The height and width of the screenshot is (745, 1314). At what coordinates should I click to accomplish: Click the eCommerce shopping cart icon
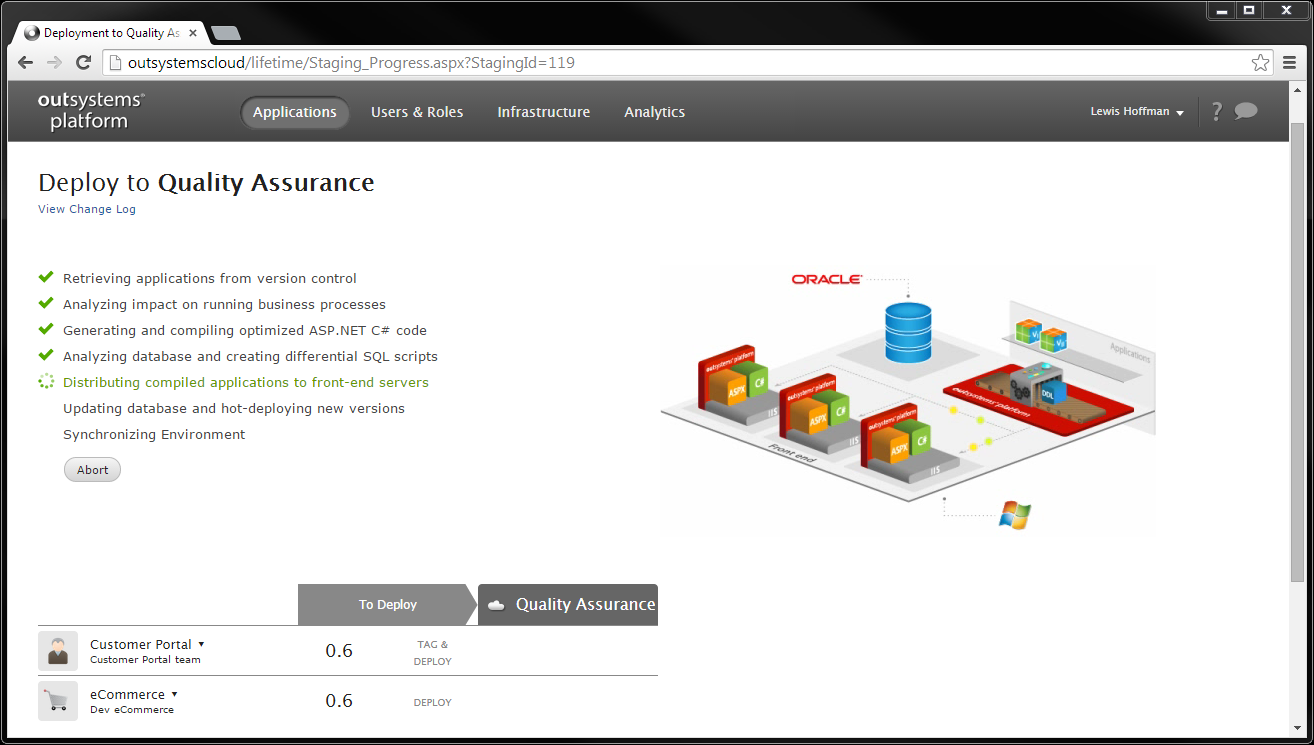click(x=57, y=700)
